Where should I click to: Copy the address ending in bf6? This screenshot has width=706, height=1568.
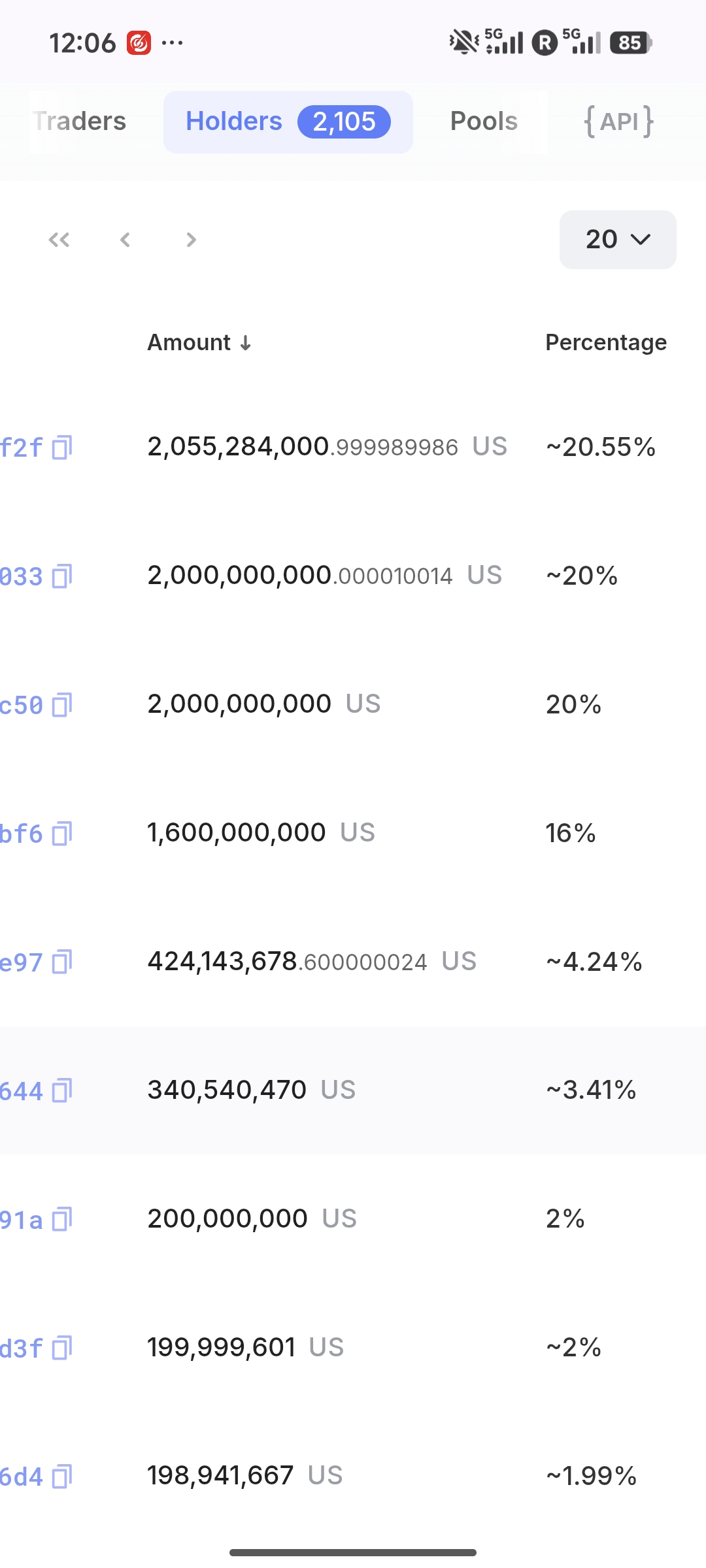point(62,834)
